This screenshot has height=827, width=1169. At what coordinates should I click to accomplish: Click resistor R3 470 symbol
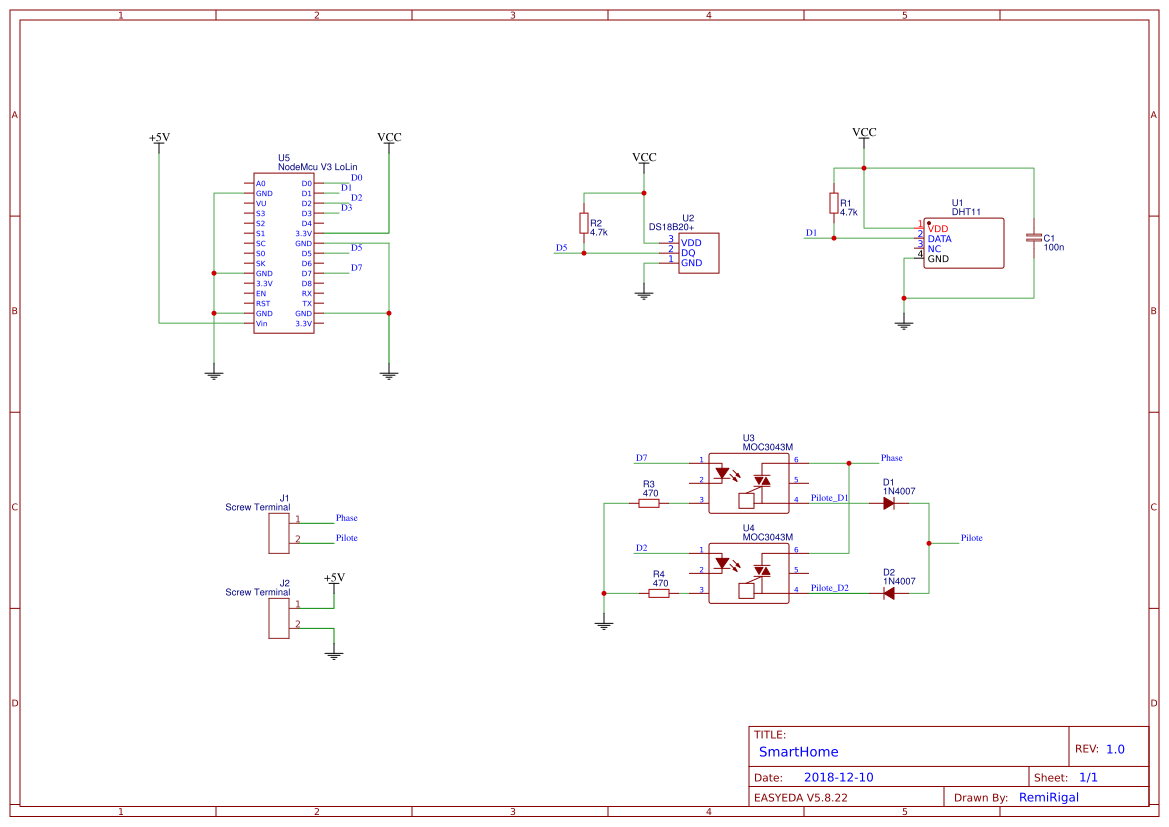point(649,503)
